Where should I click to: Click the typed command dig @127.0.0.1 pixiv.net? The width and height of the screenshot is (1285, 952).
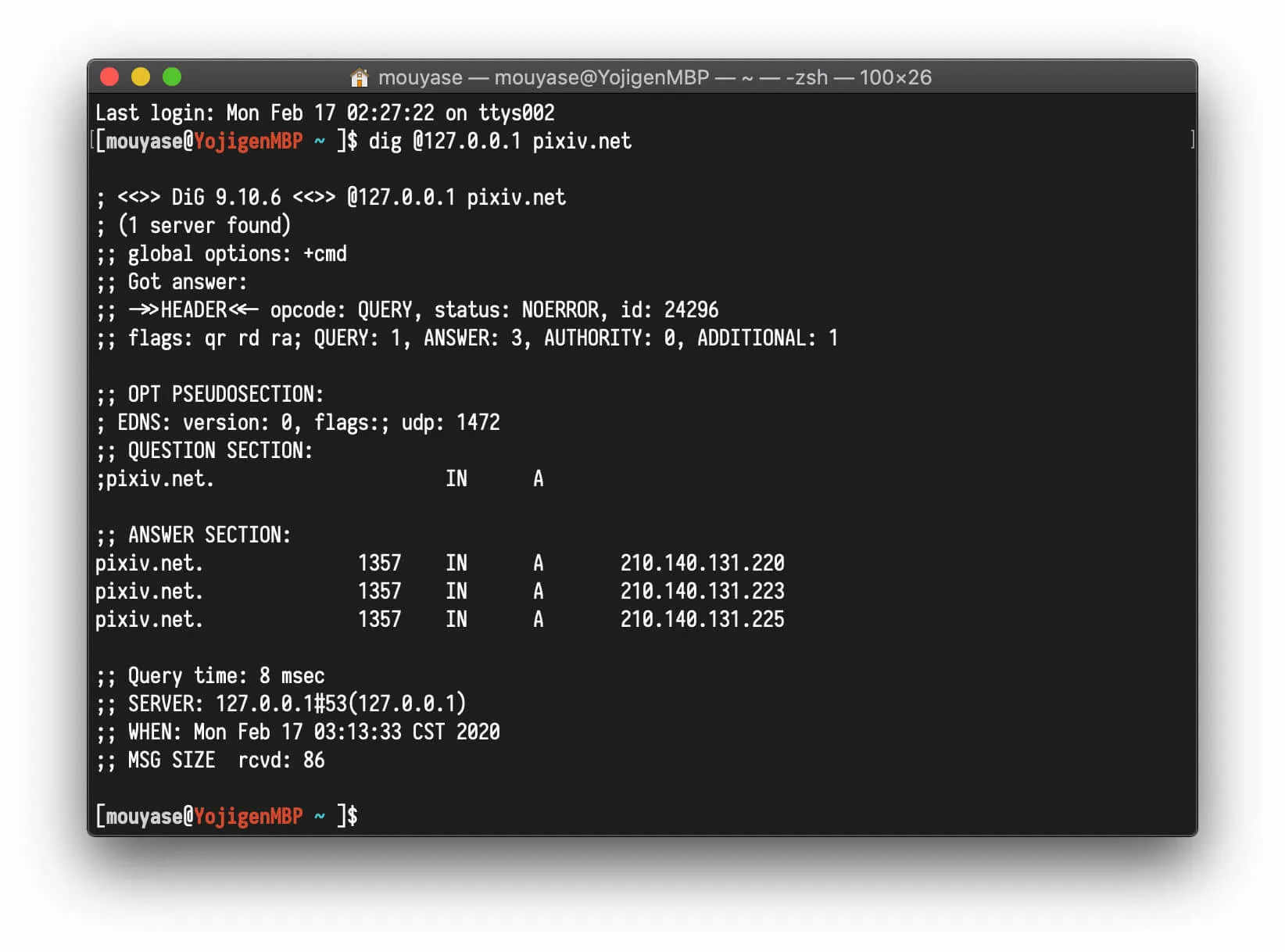click(x=499, y=141)
